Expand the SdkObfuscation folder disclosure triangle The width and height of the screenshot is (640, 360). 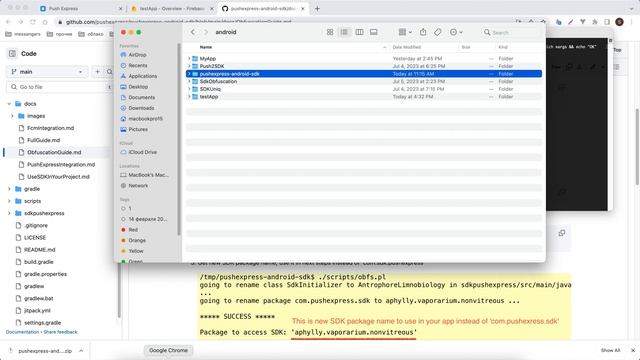pos(189,81)
